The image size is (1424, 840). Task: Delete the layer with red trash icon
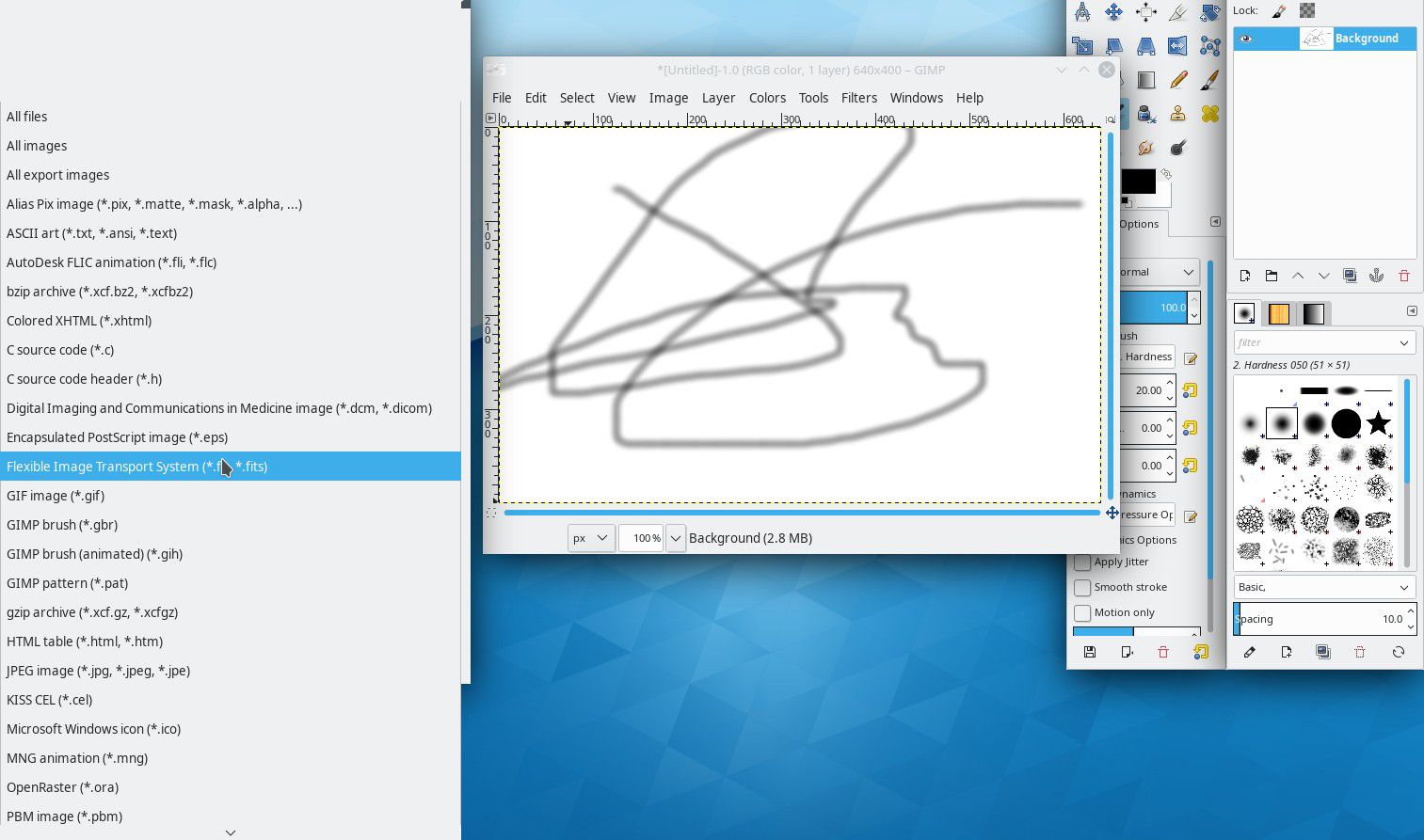click(x=1404, y=276)
